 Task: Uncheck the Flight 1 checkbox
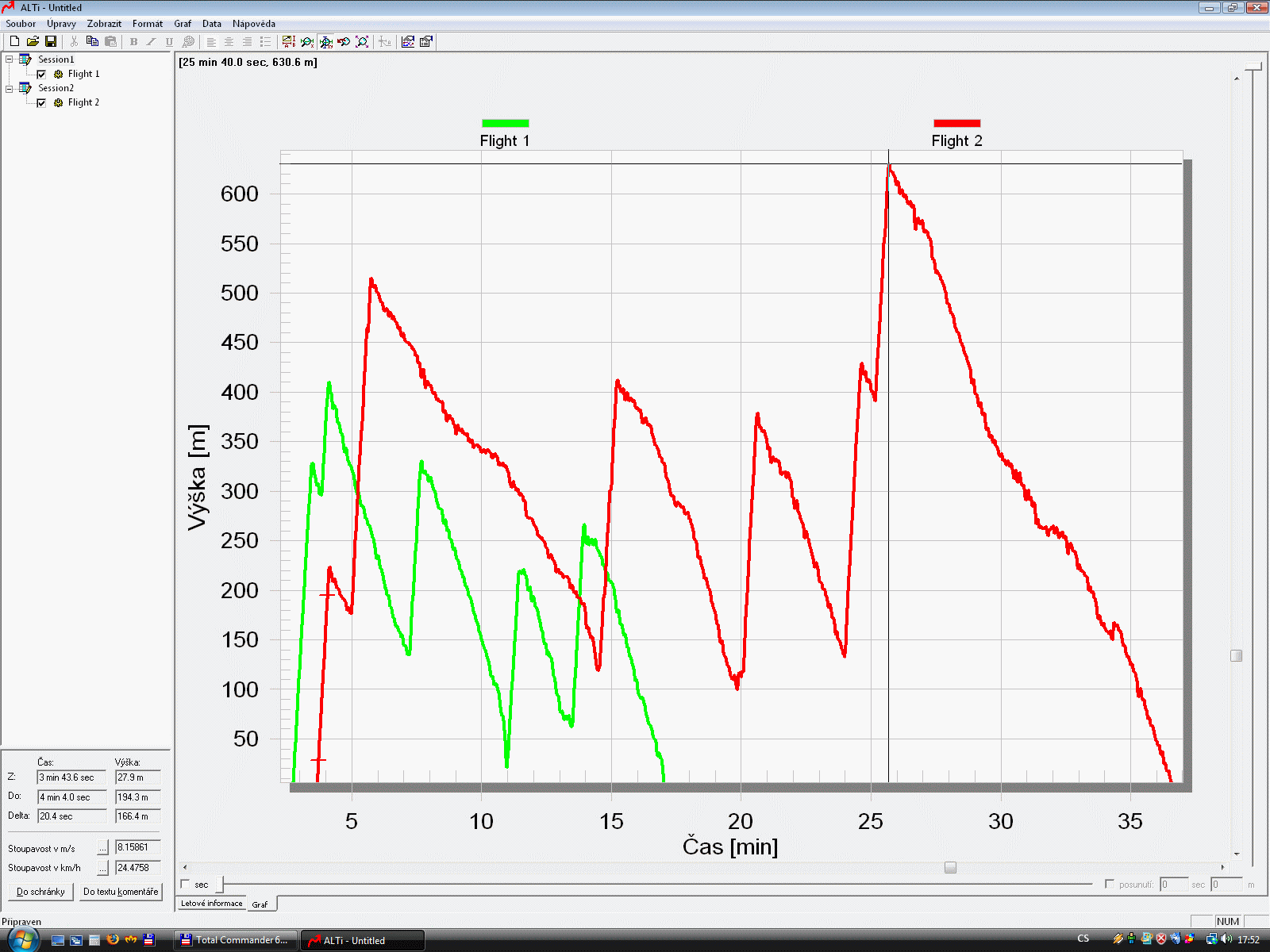point(41,75)
